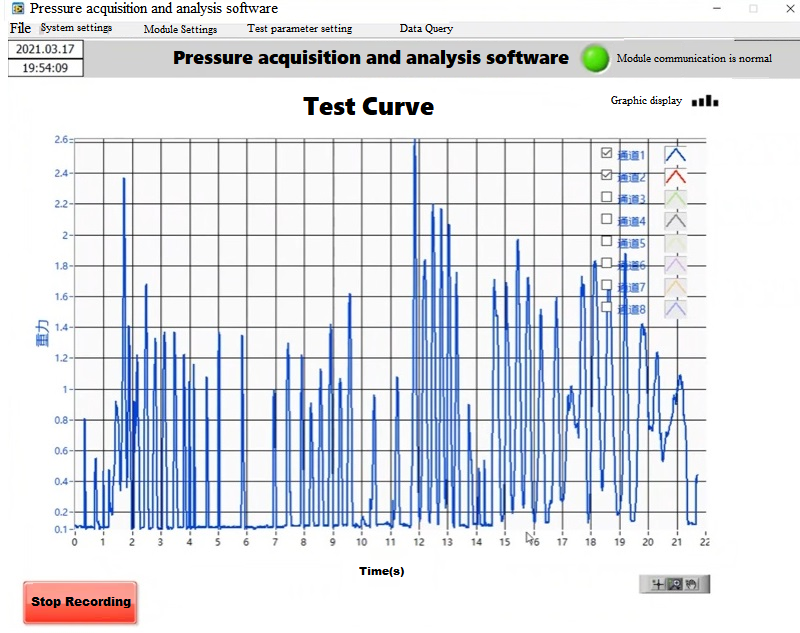The image size is (800, 633).
Task: Click the 2021.03.17 date field
Action: click(45, 49)
